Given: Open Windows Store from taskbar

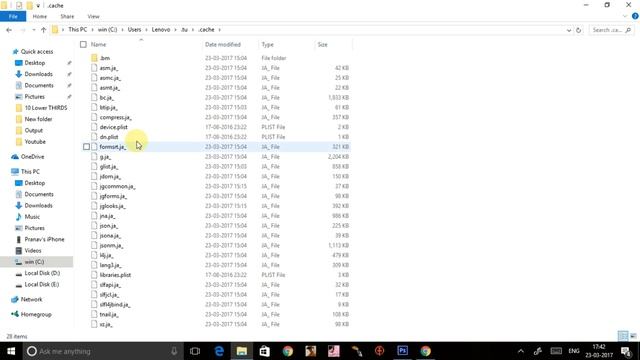Looking at the screenshot, I should click(x=264, y=351).
